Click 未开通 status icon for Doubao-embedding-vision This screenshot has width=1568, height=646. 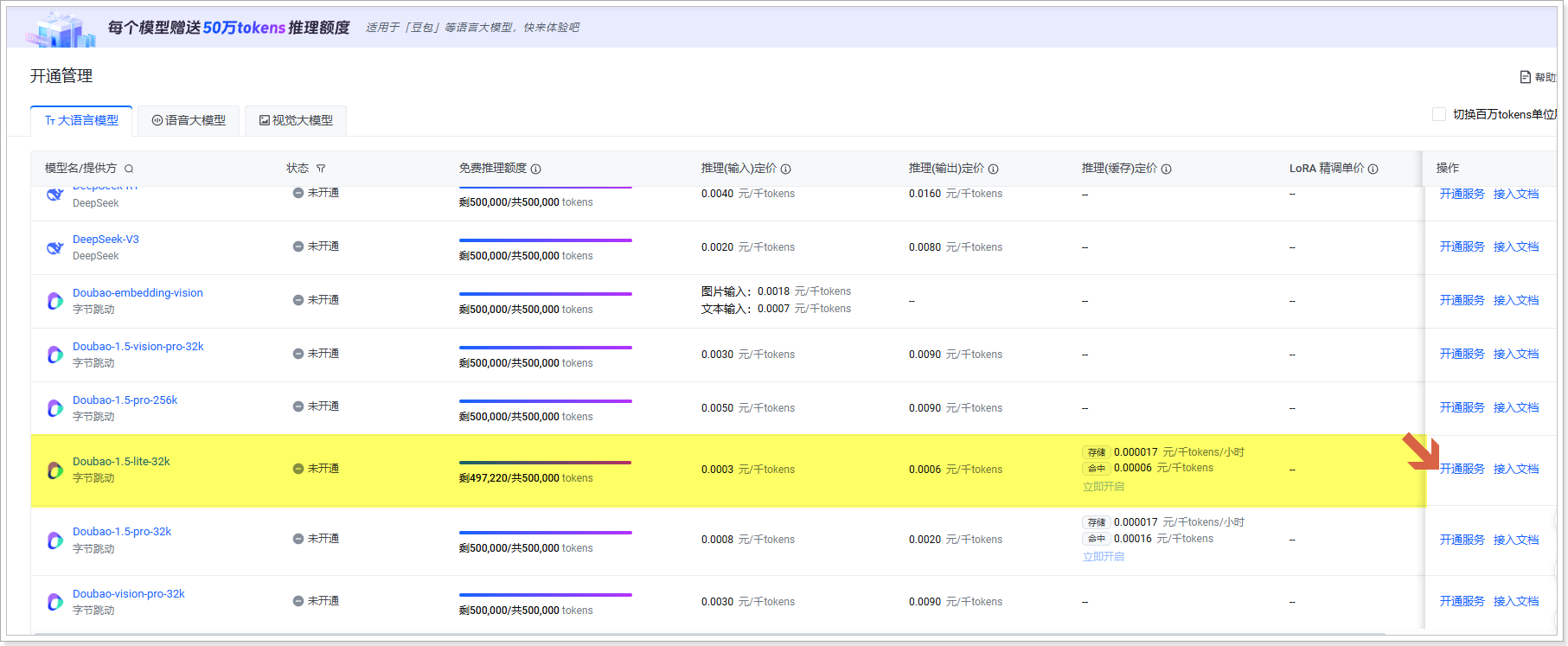tap(298, 300)
